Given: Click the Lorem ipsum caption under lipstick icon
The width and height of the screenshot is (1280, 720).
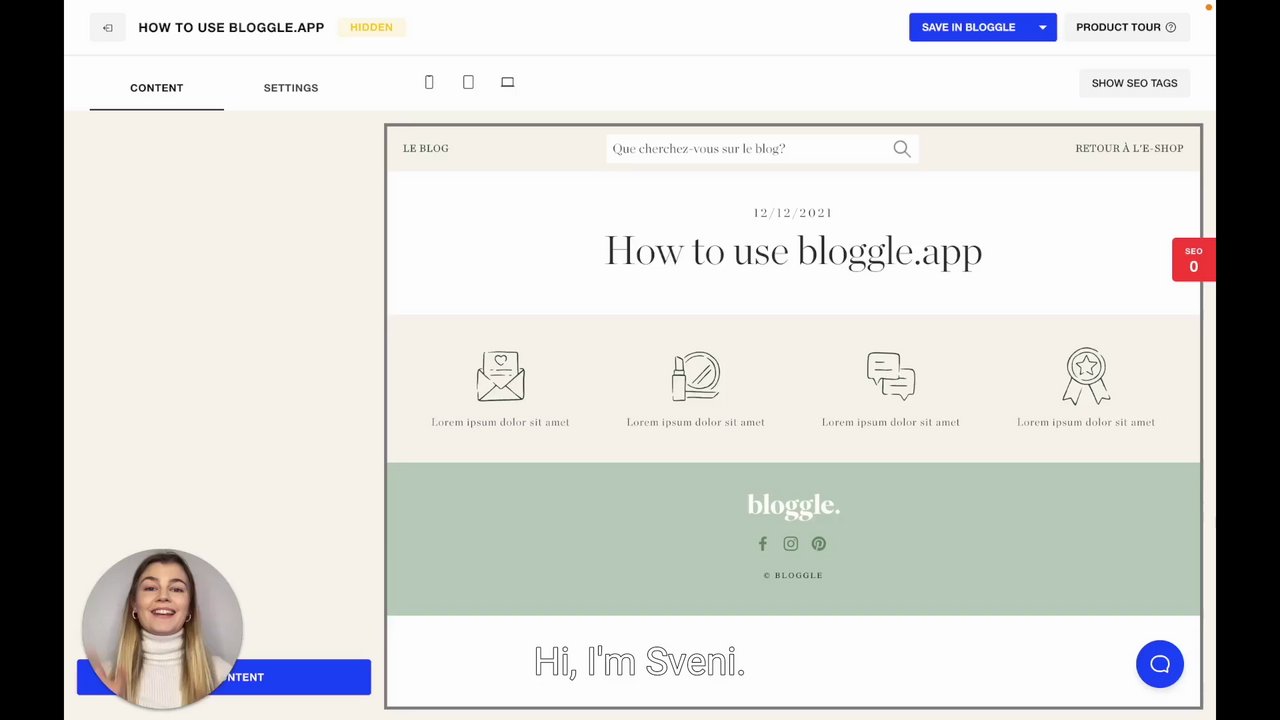Looking at the screenshot, I should [696, 423].
